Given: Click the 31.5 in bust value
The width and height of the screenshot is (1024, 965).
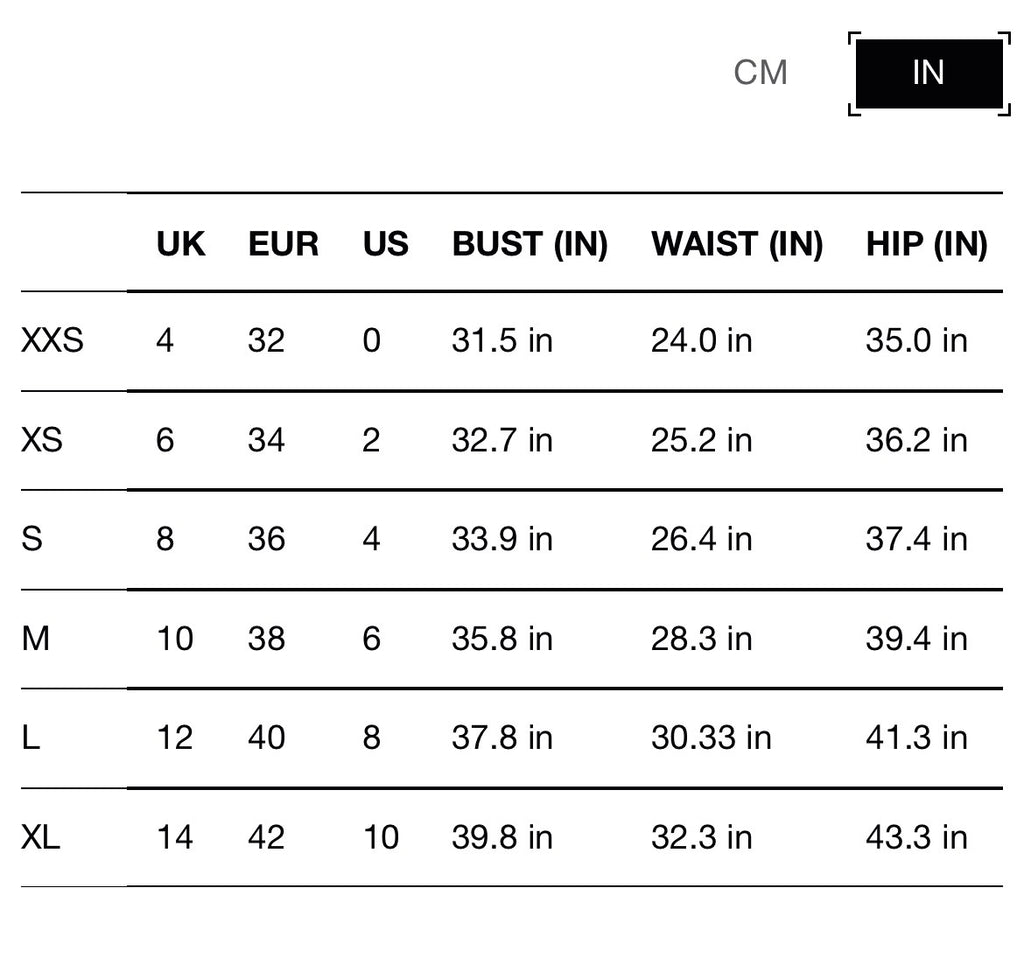Looking at the screenshot, I should (502, 341).
